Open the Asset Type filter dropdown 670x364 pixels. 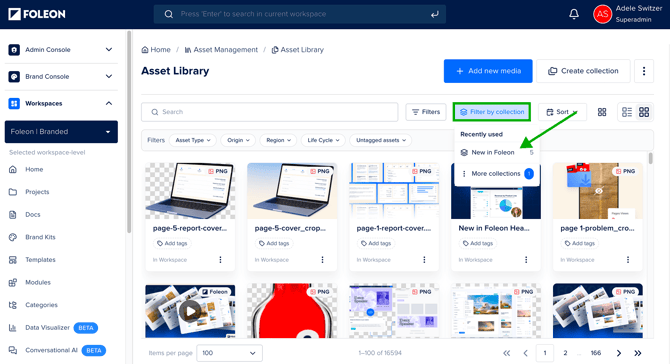193,140
